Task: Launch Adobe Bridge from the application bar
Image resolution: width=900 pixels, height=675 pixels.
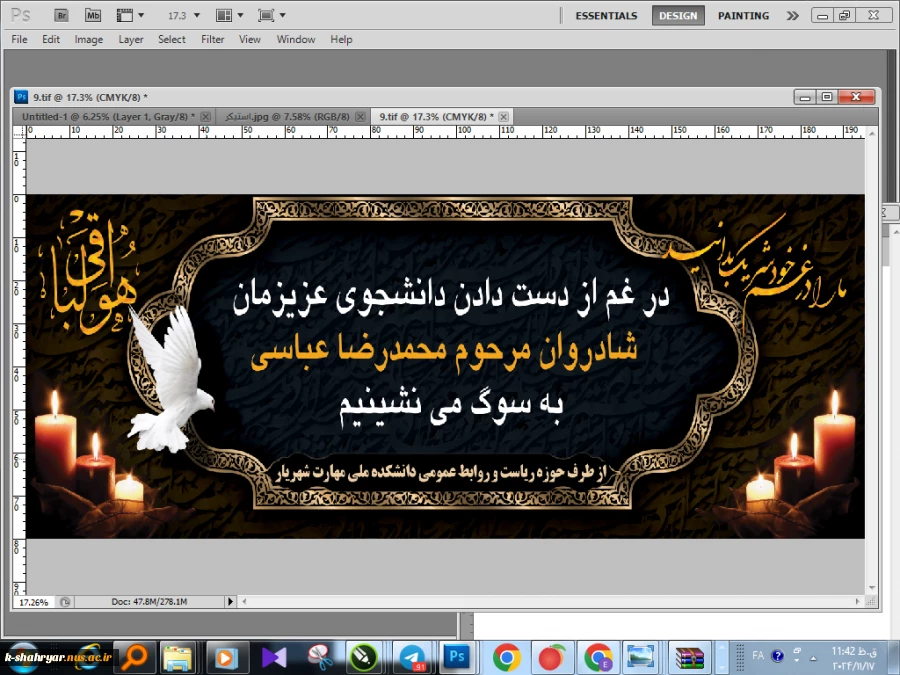Action: coord(60,15)
